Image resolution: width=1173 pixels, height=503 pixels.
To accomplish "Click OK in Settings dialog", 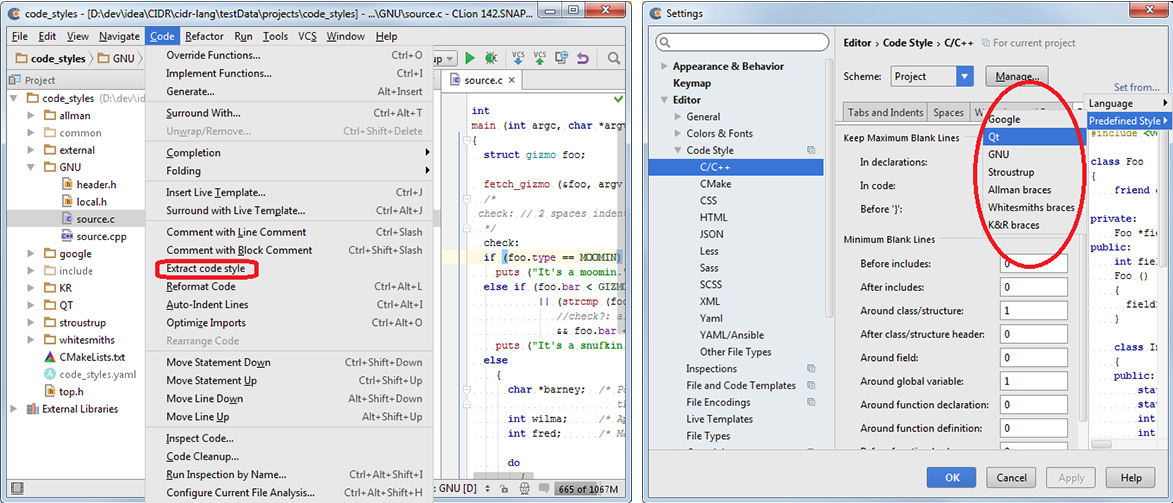I will (952, 478).
